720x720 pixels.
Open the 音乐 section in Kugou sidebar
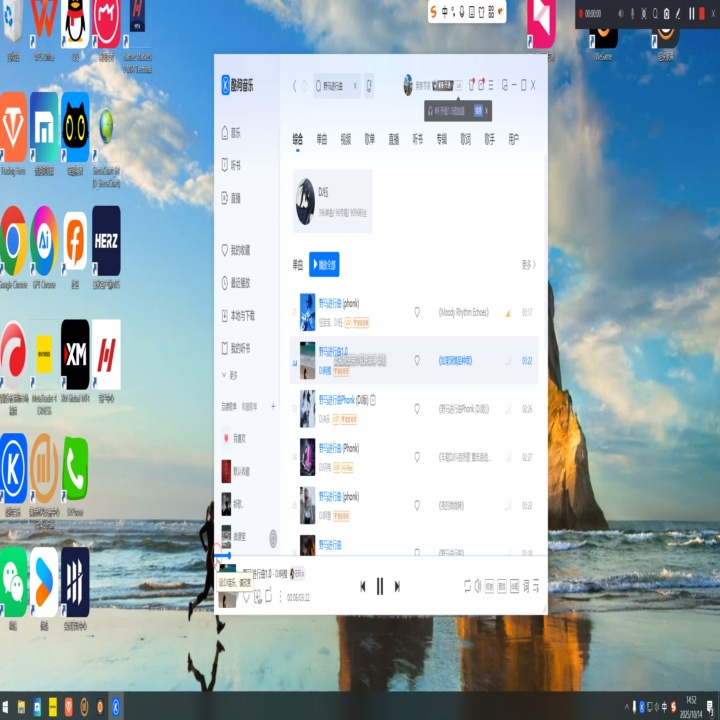click(231, 133)
